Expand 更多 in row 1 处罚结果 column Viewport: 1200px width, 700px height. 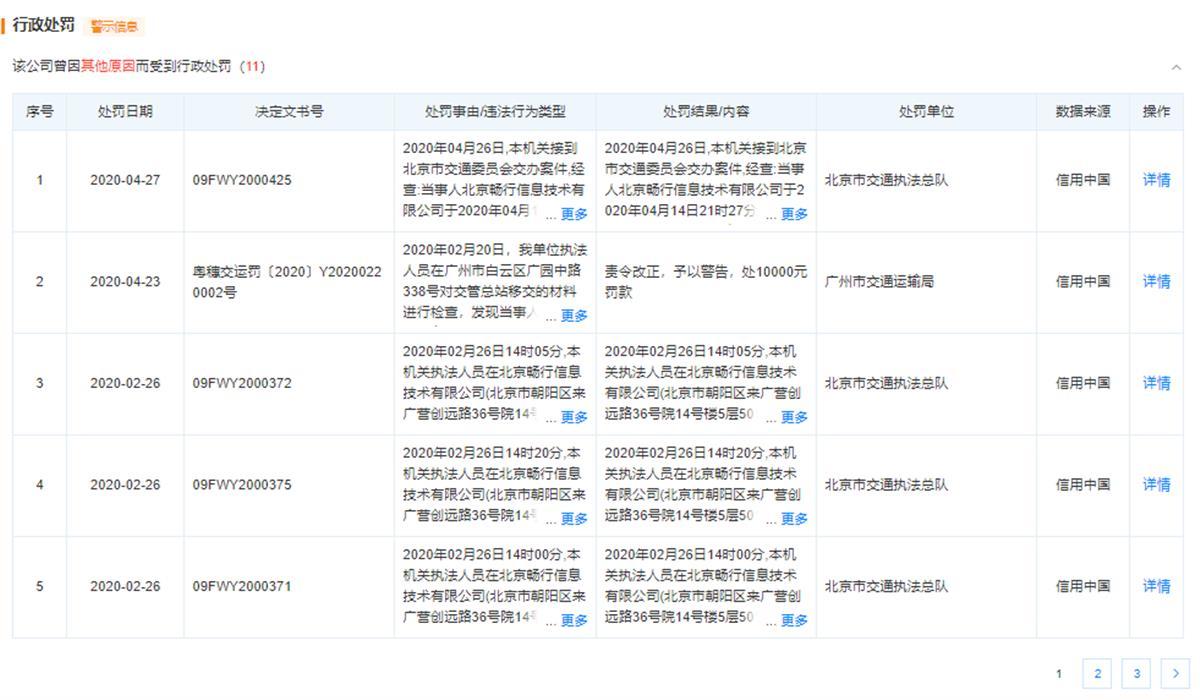tap(794, 214)
